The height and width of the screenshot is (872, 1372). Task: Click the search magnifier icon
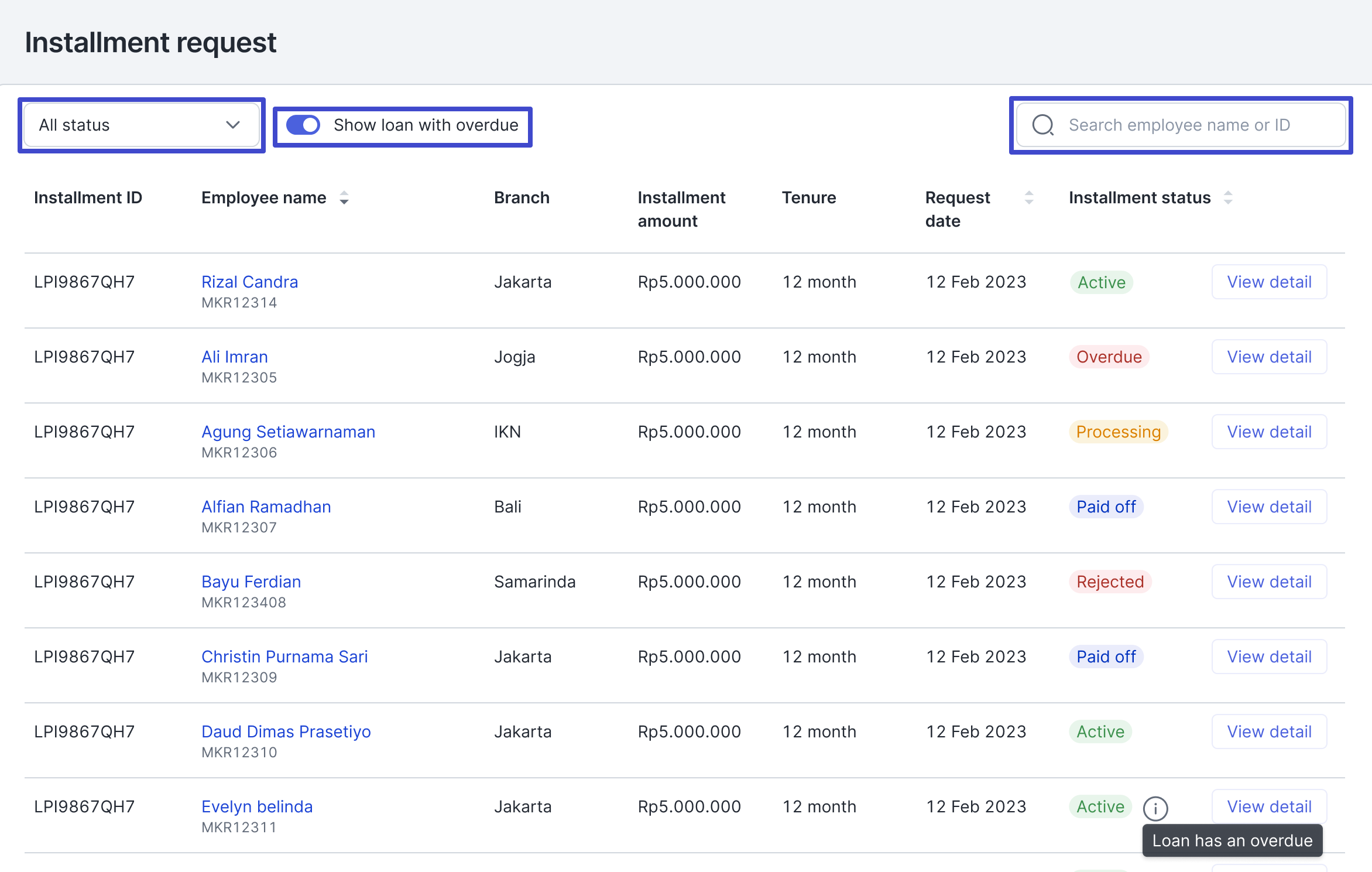(x=1043, y=125)
